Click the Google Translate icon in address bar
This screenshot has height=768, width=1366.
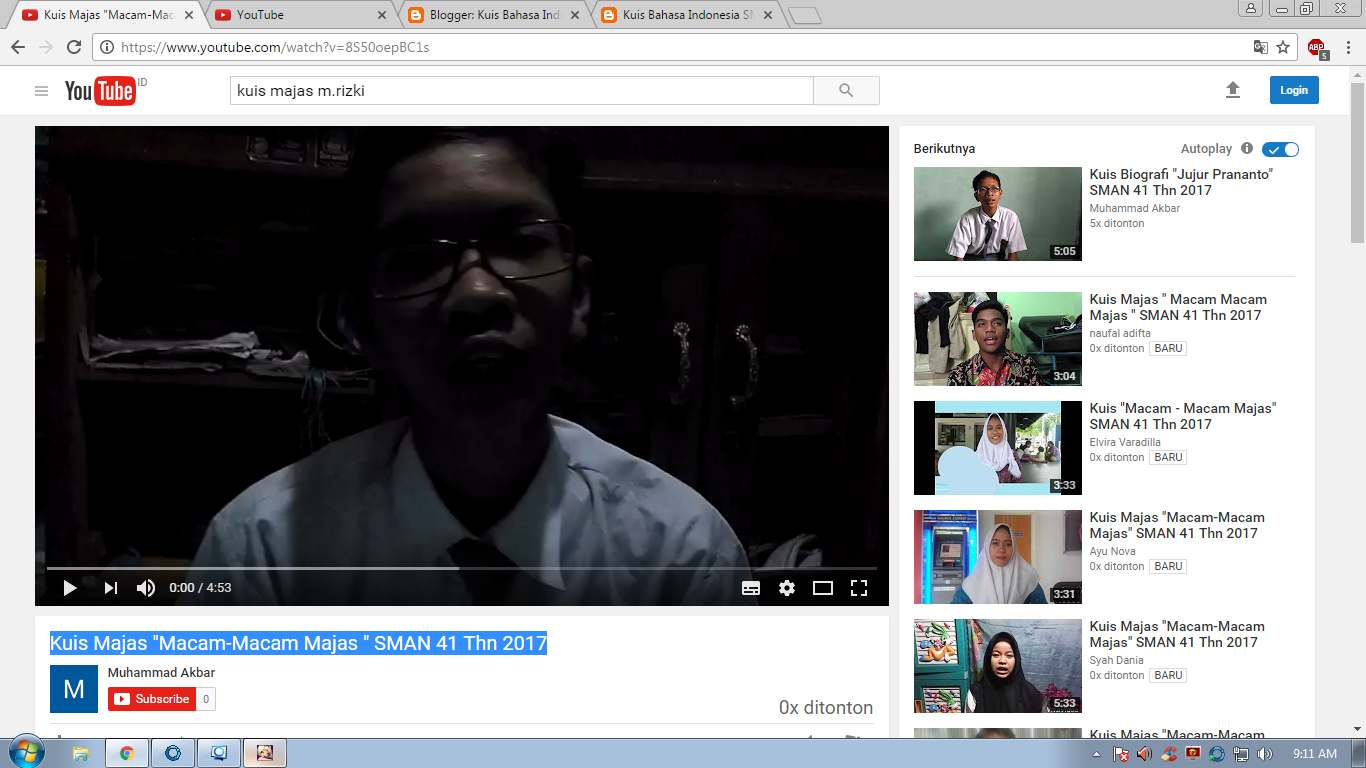click(x=1261, y=47)
